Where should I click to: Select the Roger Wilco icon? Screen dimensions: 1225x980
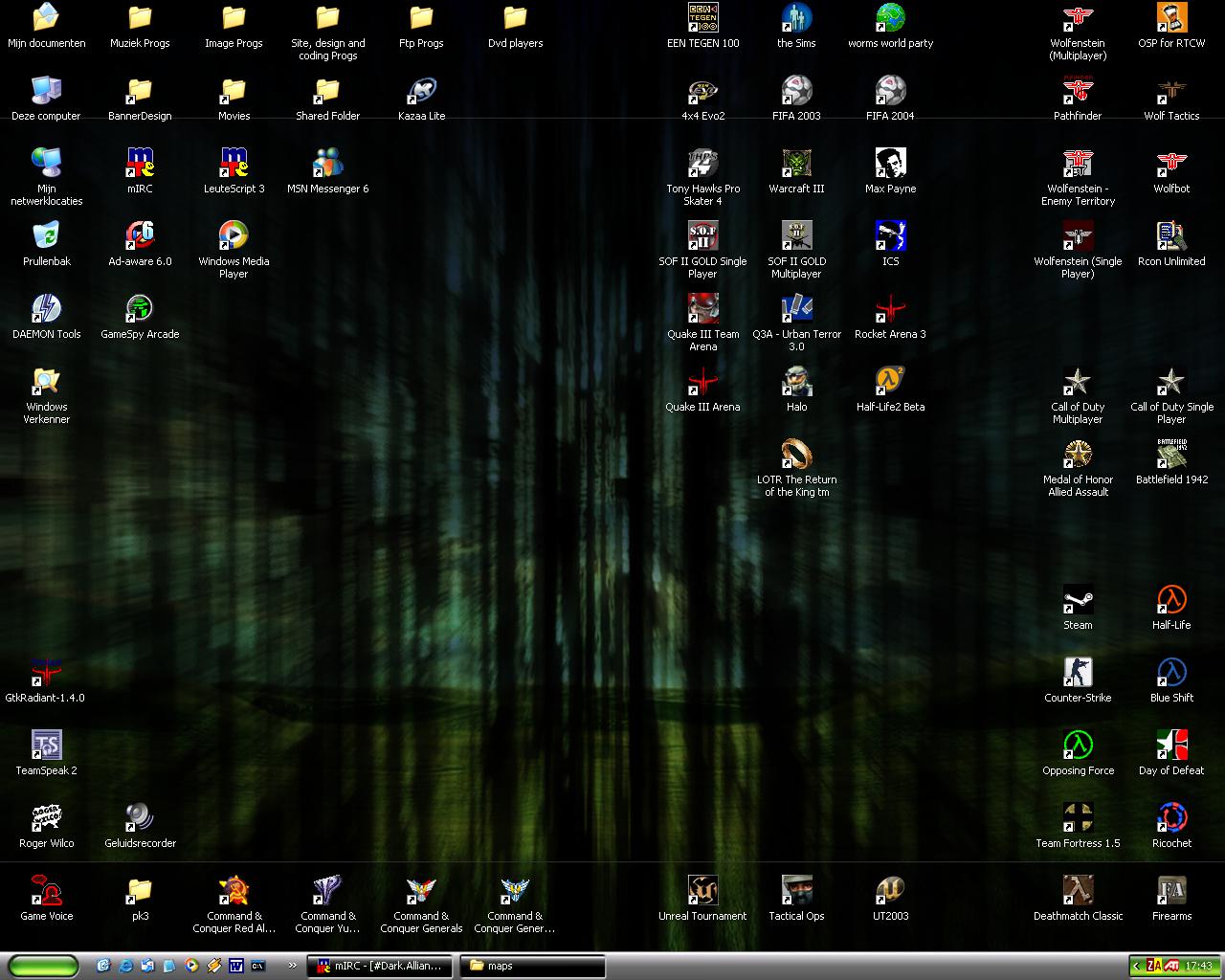pos(46,817)
